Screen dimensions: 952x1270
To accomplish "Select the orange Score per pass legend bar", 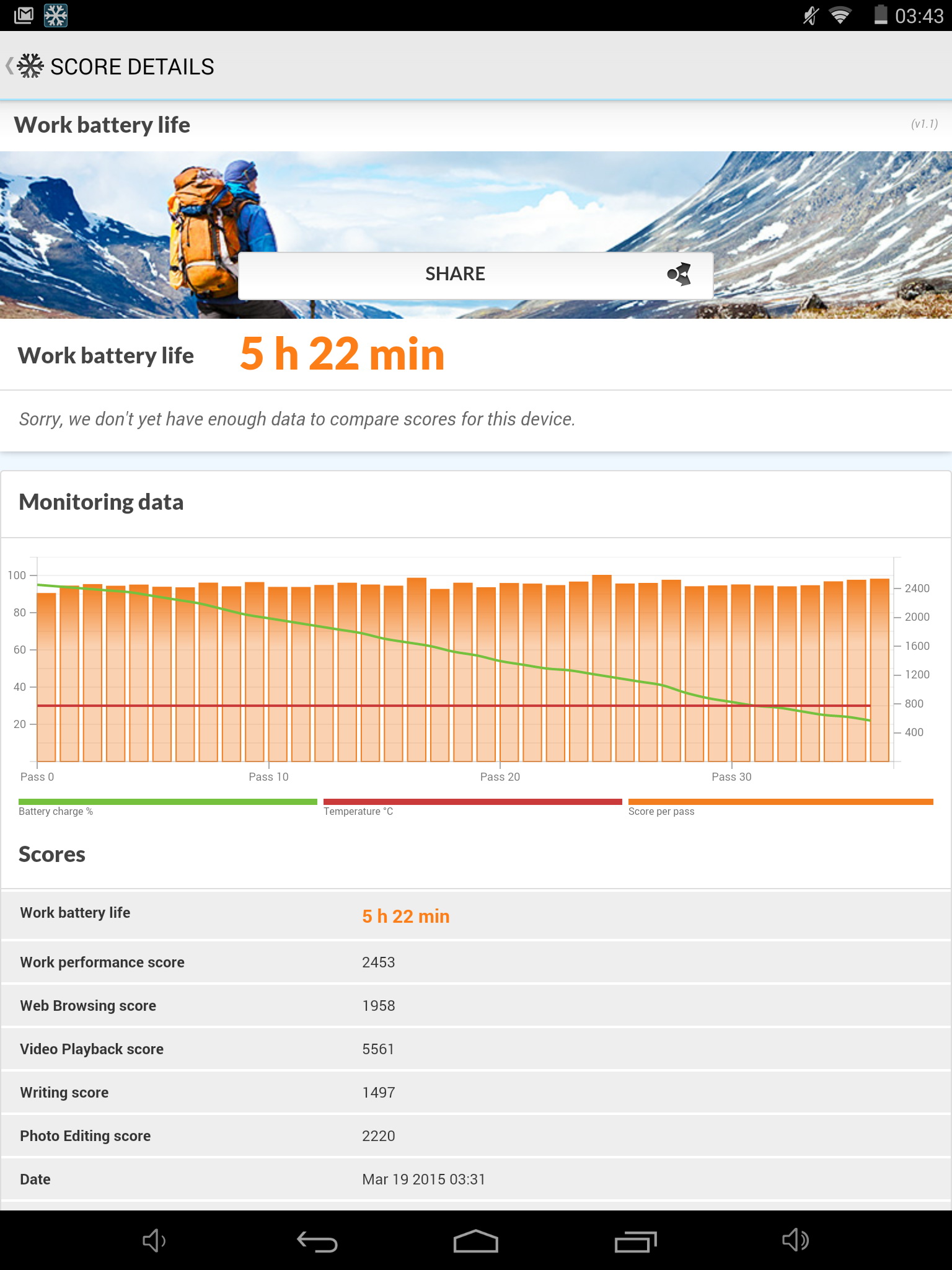I will click(x=781, y=802).
